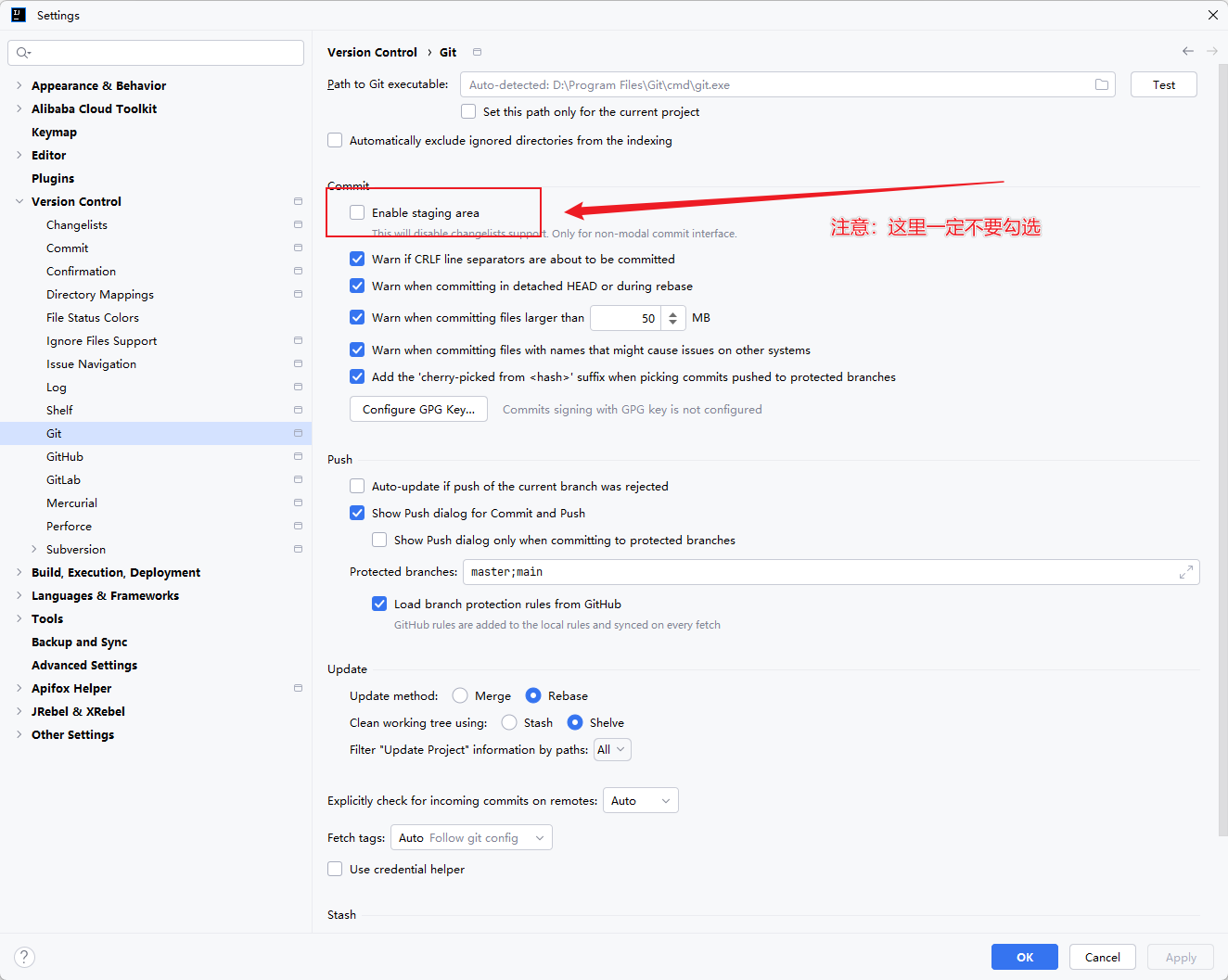Click the project-level icon next to Git breadcrumb
Image resolution: width=1228 pixels, height=980 pixels.
pyautogui.click(x=477, y=52)
